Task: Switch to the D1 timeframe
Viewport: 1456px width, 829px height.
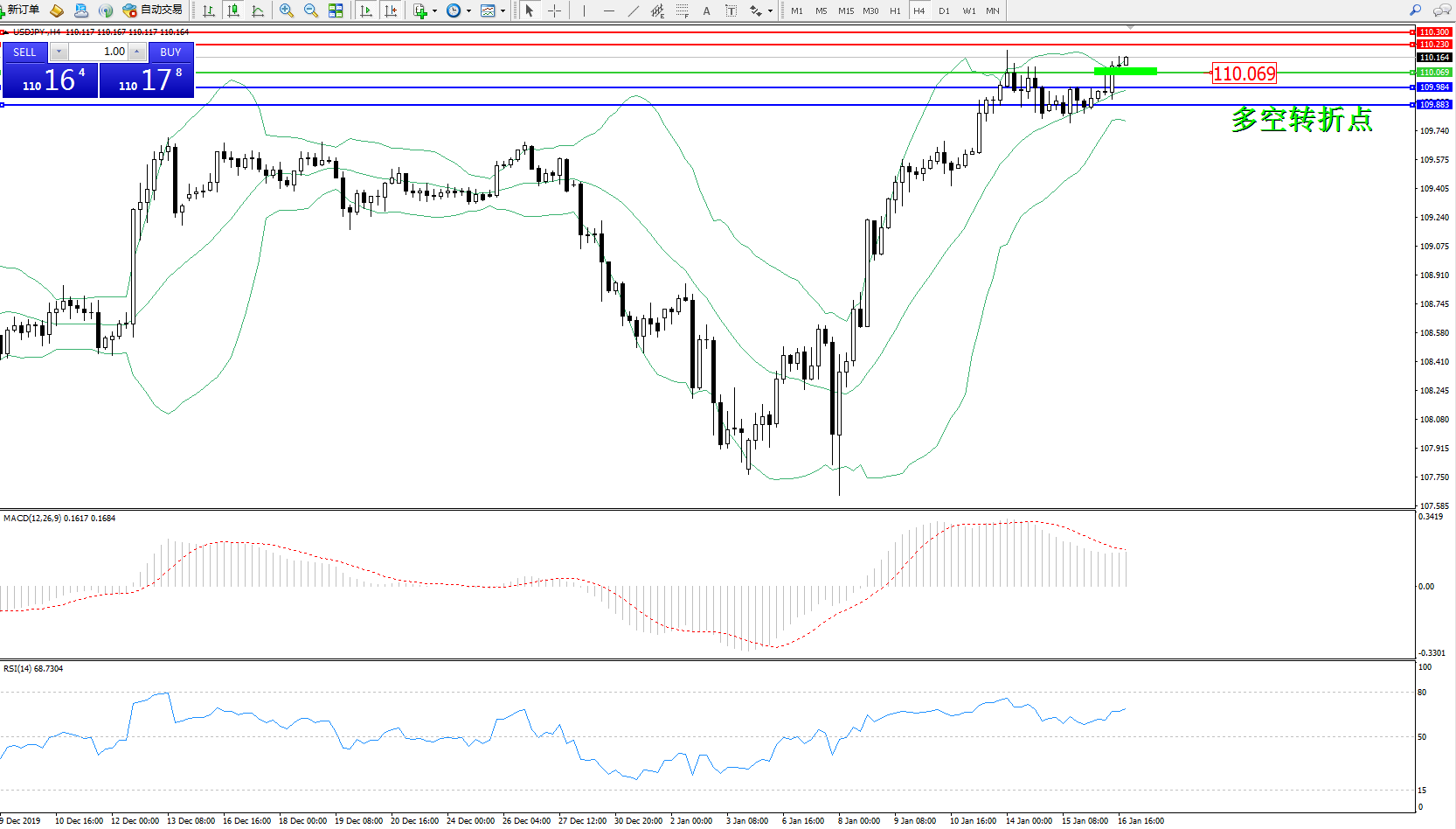Action: pyautogui.click(x=944, y=10)
